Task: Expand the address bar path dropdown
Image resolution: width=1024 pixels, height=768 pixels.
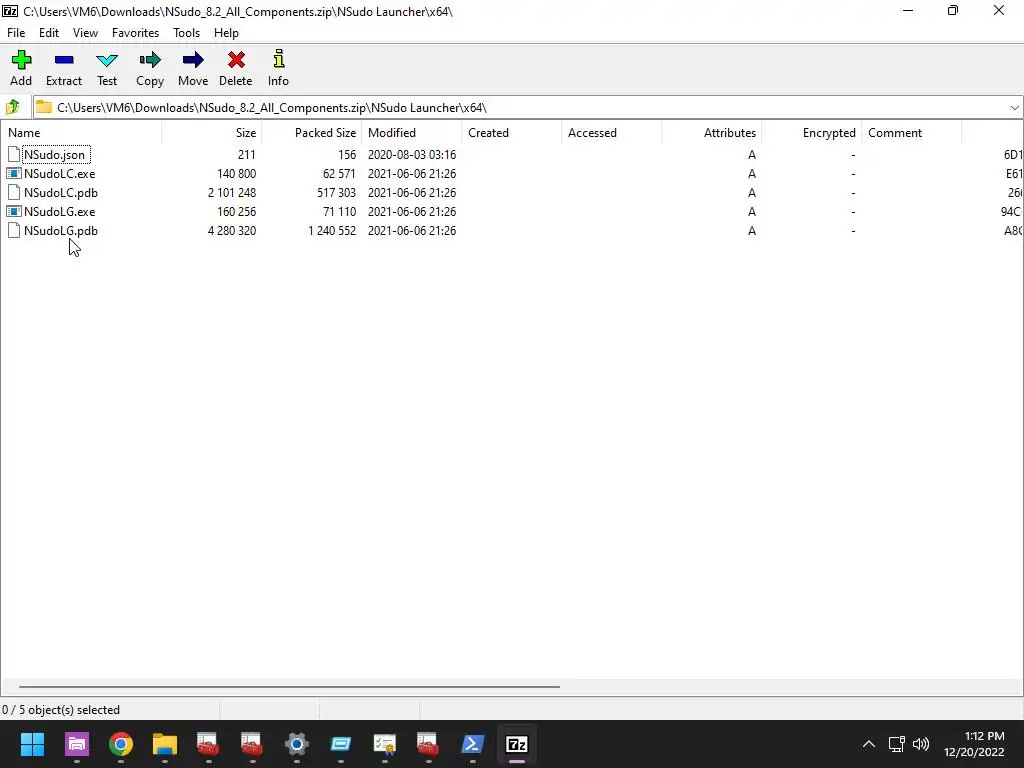Action: 1014,108
